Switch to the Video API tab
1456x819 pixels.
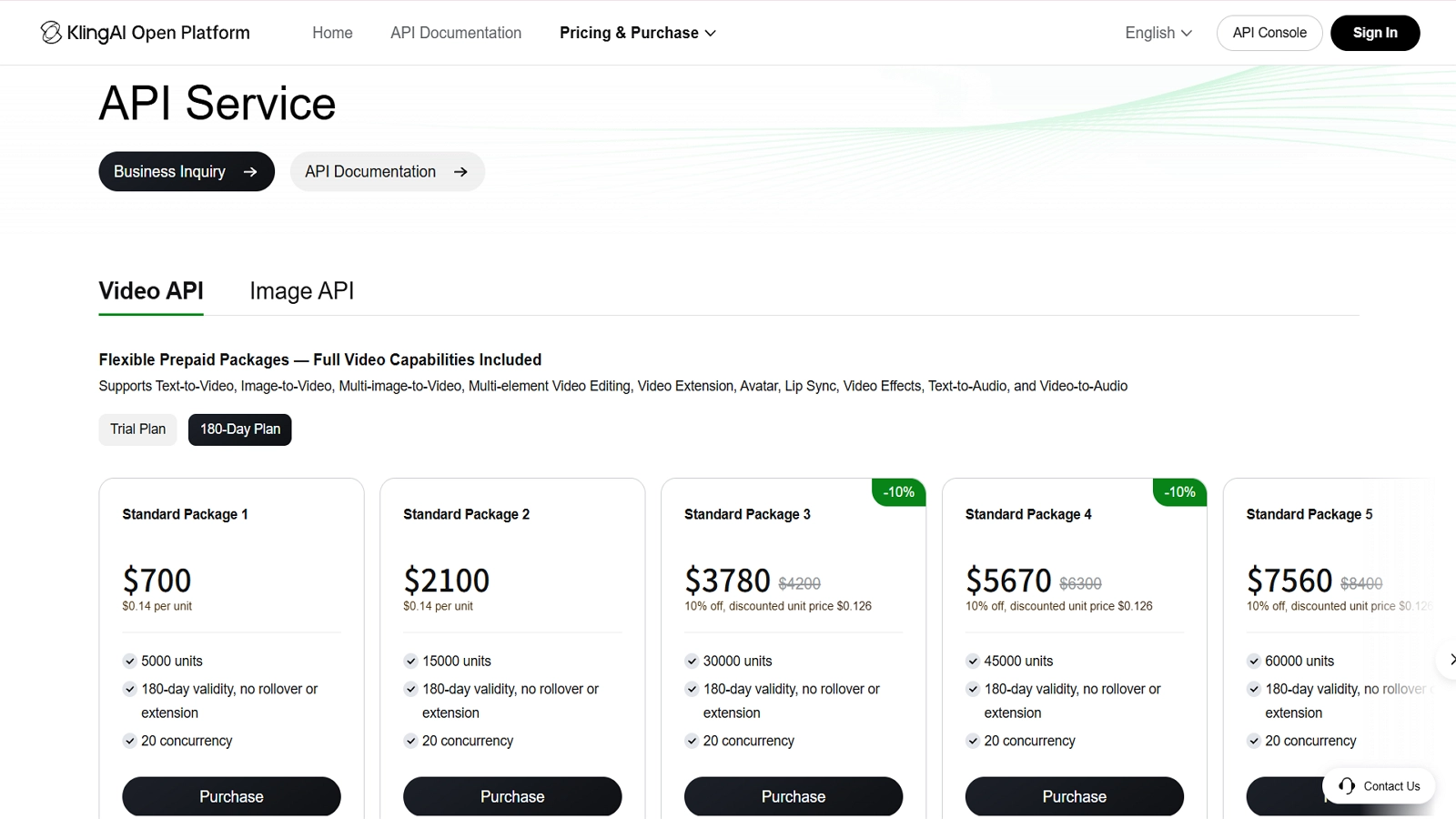coord(151,291)
